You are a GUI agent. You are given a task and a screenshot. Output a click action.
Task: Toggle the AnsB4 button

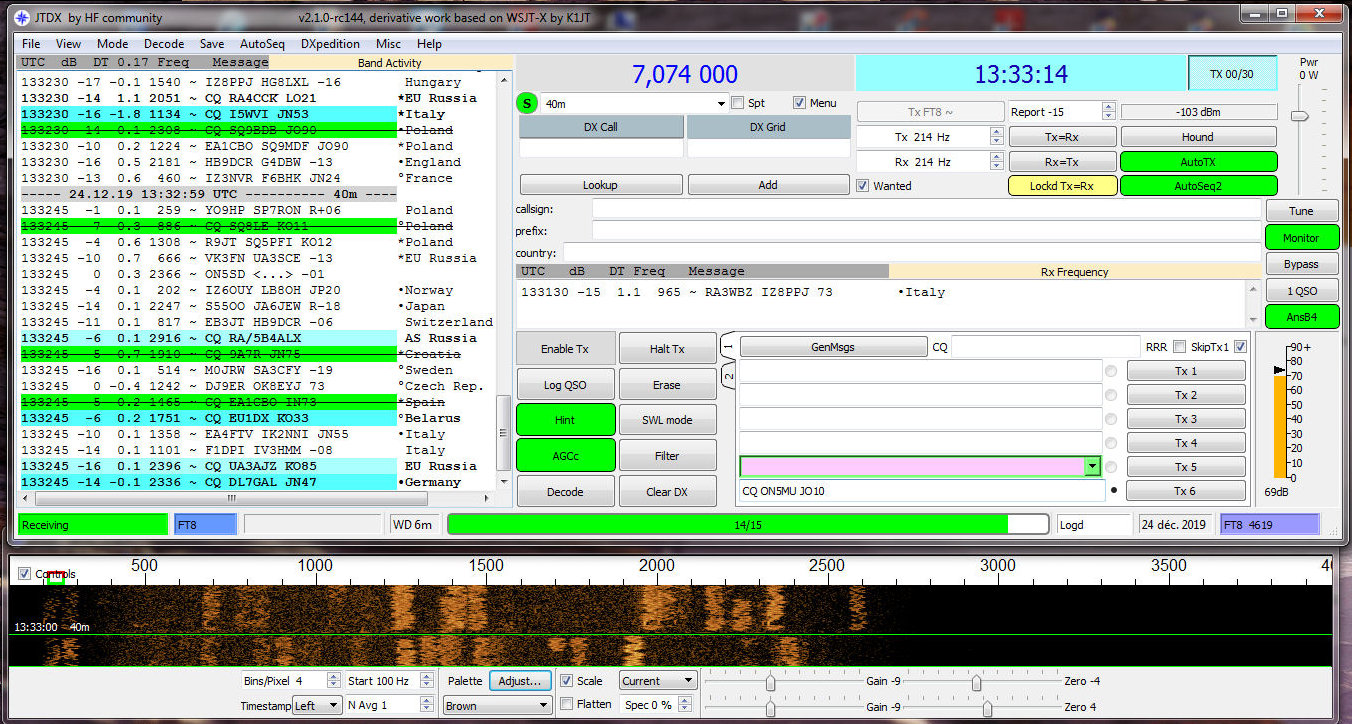(x=1301, y=317)
